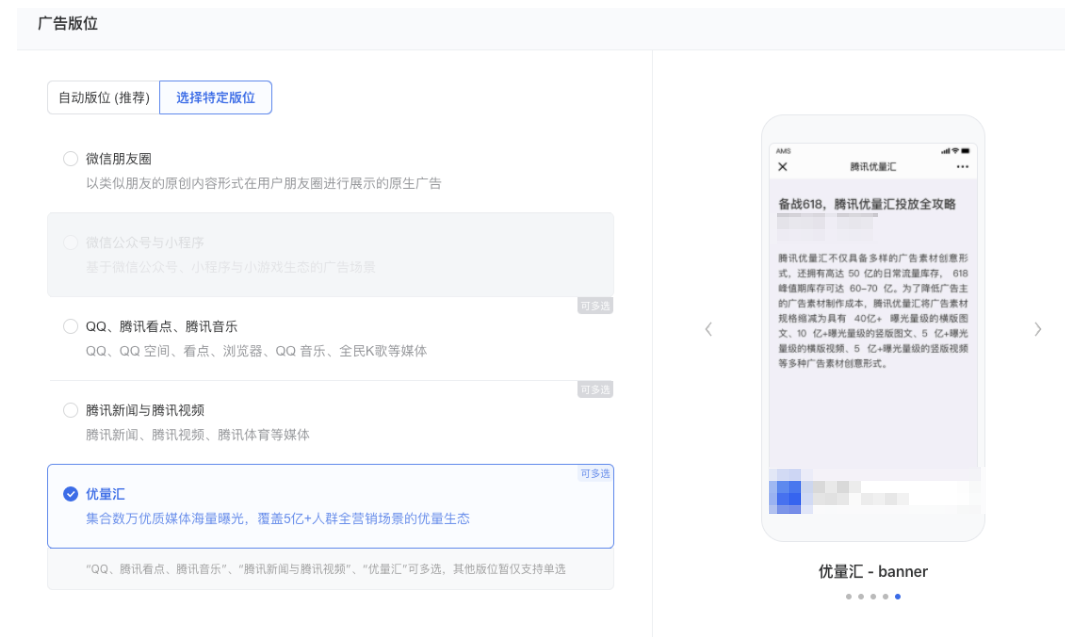This screenshot has height=637, width=1065.
Task: Click the 腾讯优量汇 title in phone preview
Action: [x=873, y=167]
